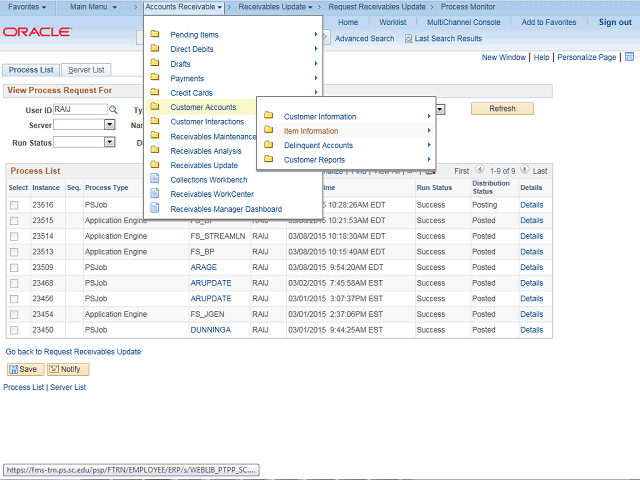Screen dimensions: 640x480
Task: Open Item Information submenu
Action: [311, 131]
